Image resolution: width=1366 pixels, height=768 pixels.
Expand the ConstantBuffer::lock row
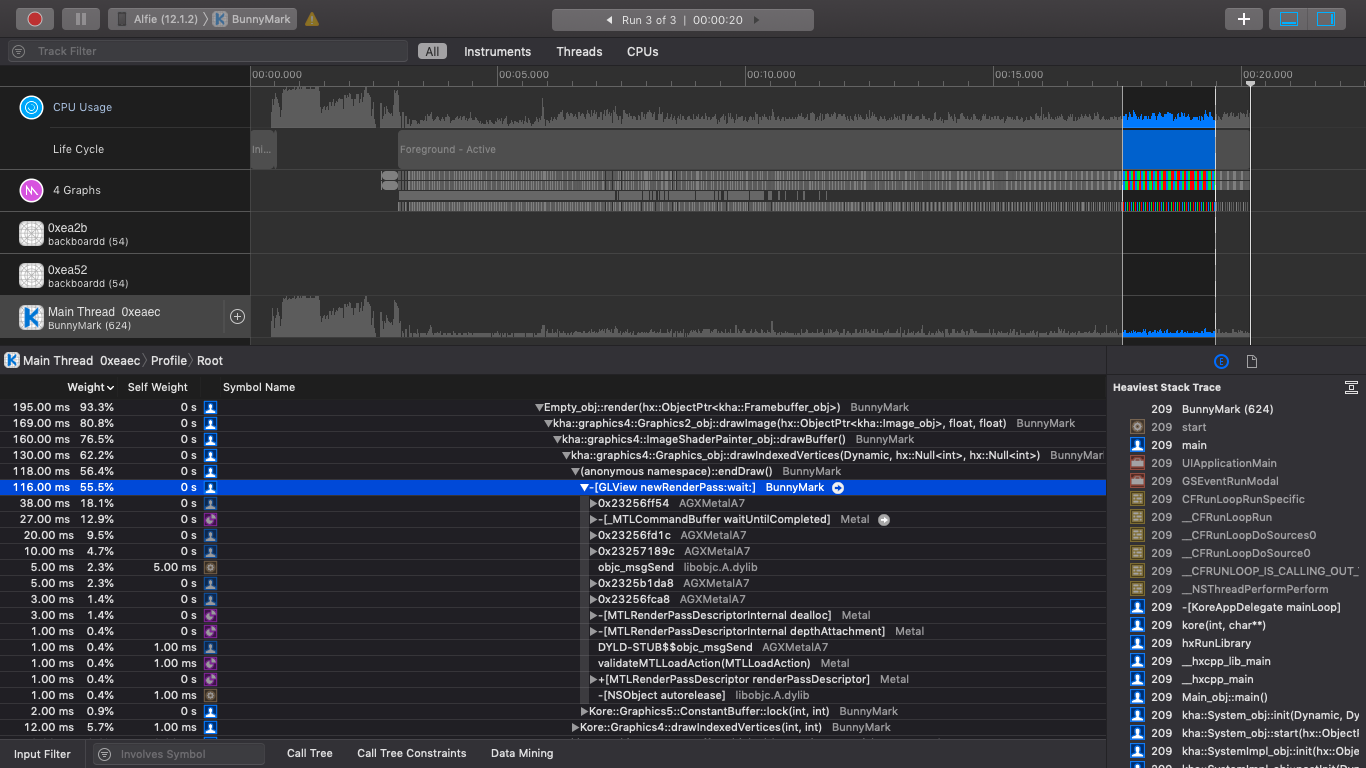coord(584,711)
